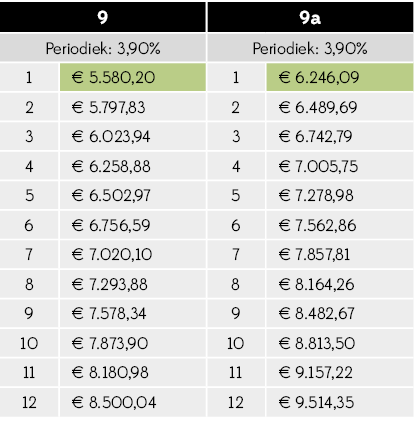Click the green cell € 5.580,20
This screenshot has width=415, height=435.
pos(133,77)
